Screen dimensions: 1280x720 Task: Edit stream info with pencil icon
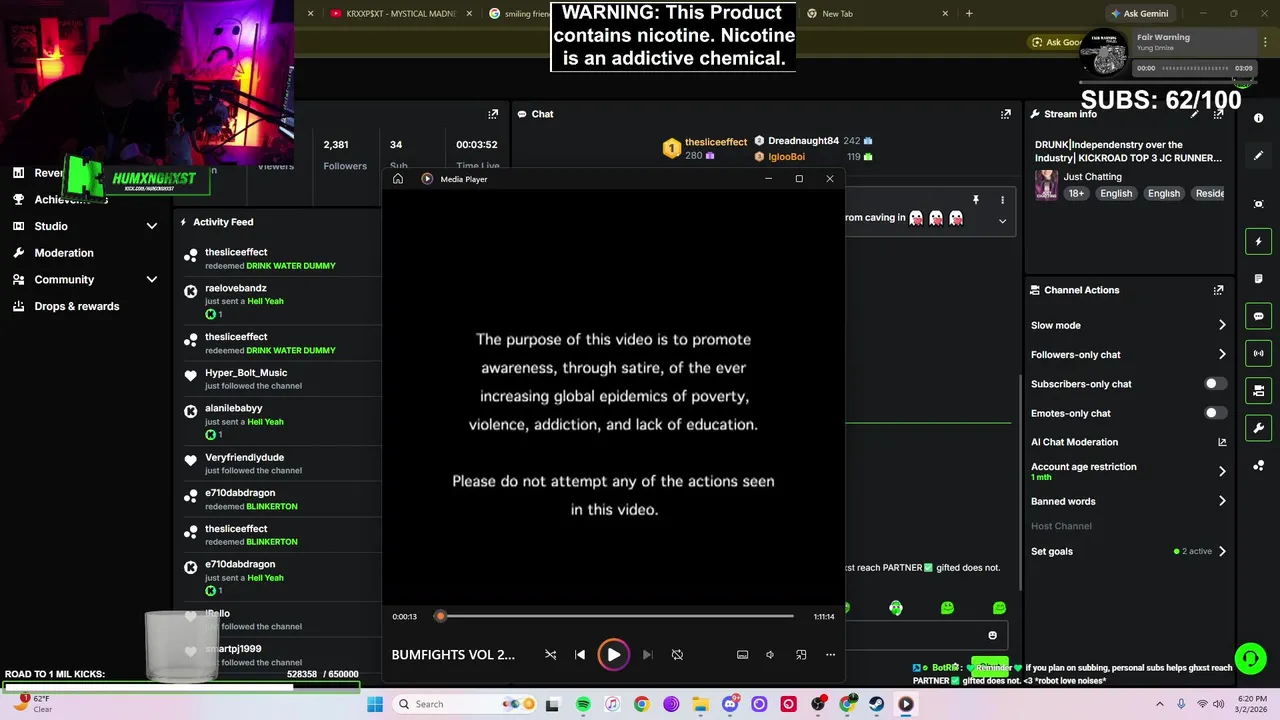click(x=1194, y=114)
